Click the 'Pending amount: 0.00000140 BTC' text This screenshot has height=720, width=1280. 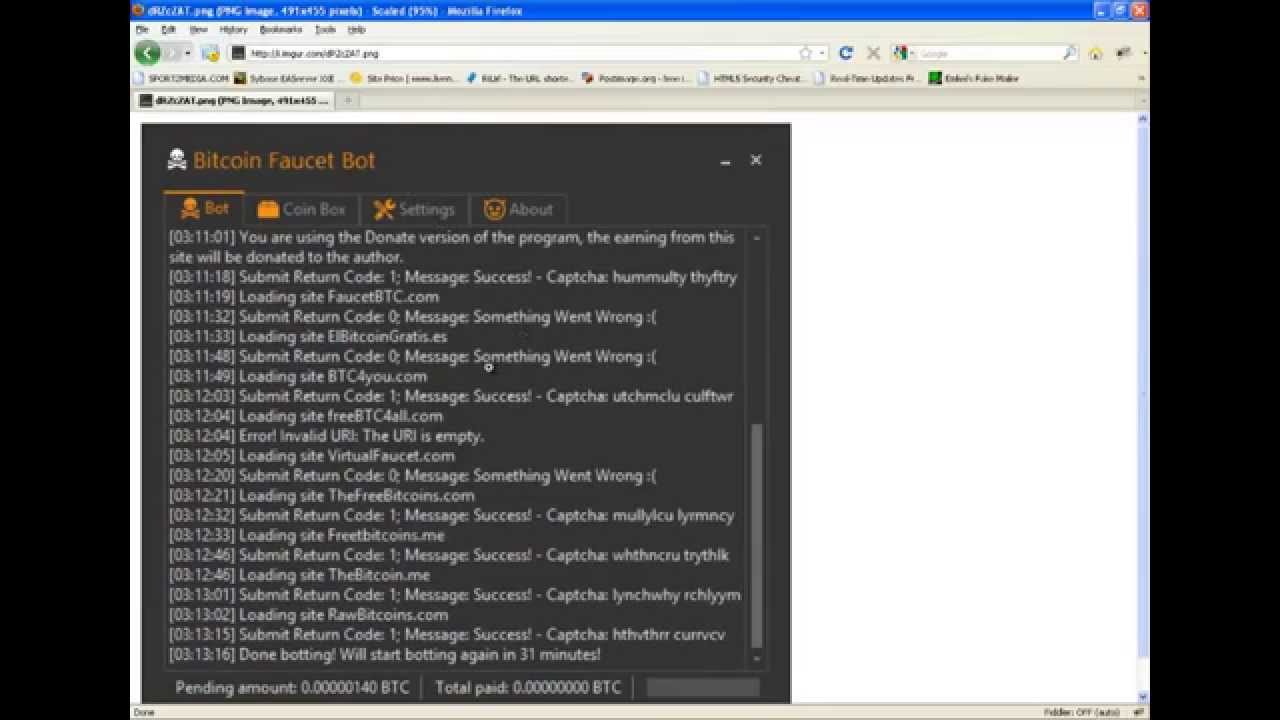click(x=292, y=687)
